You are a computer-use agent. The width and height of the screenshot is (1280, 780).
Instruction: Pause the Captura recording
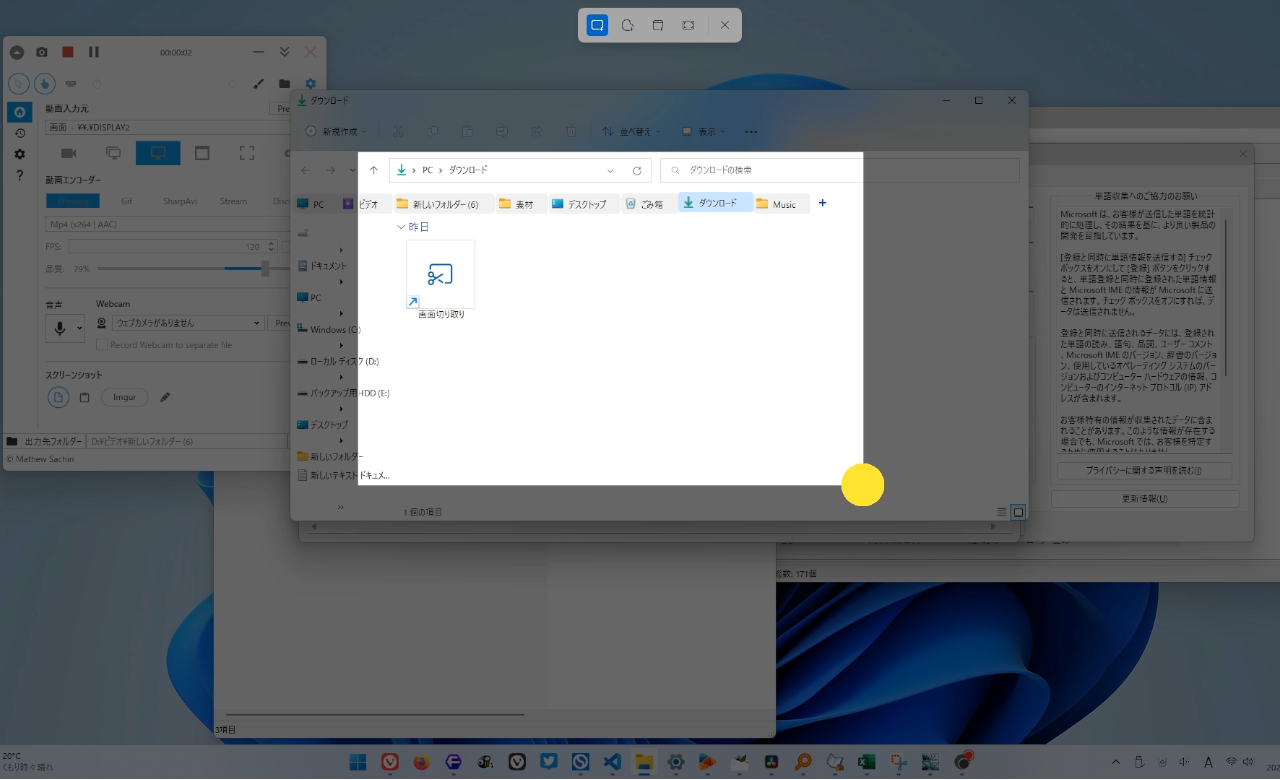pos(94,52)
